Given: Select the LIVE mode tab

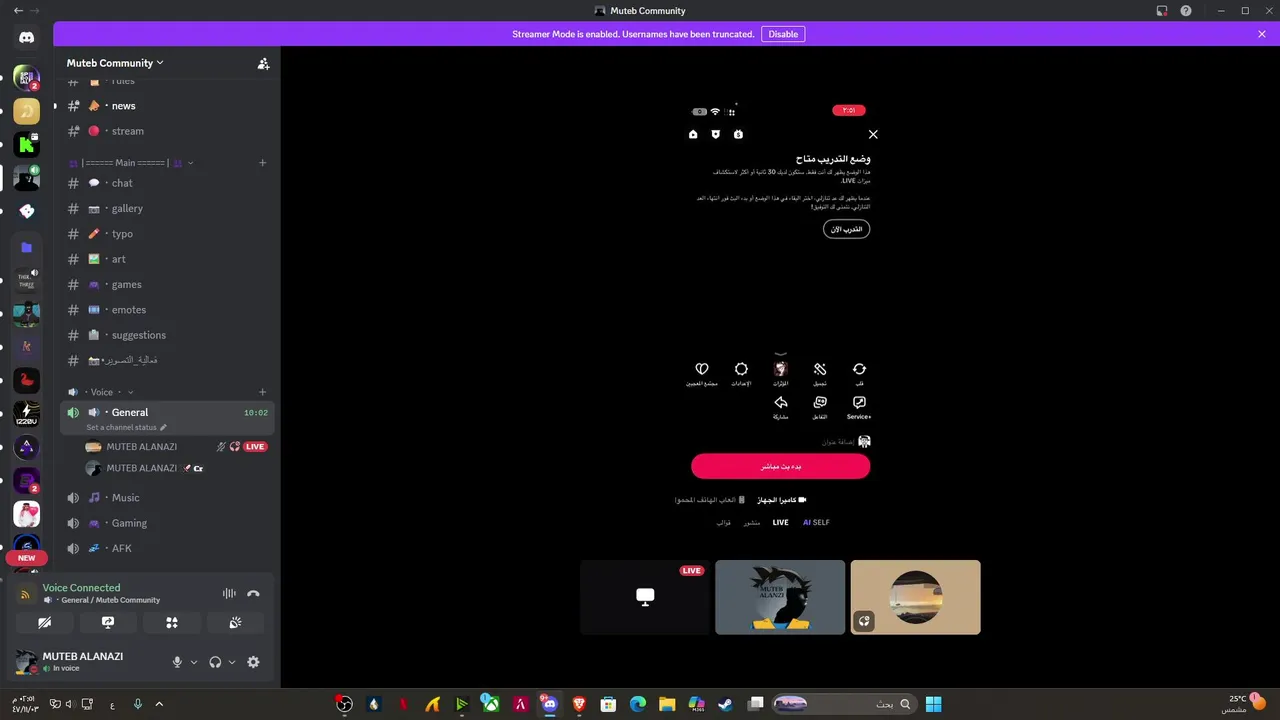Looking at the screenshot, I should click(780, 522).
